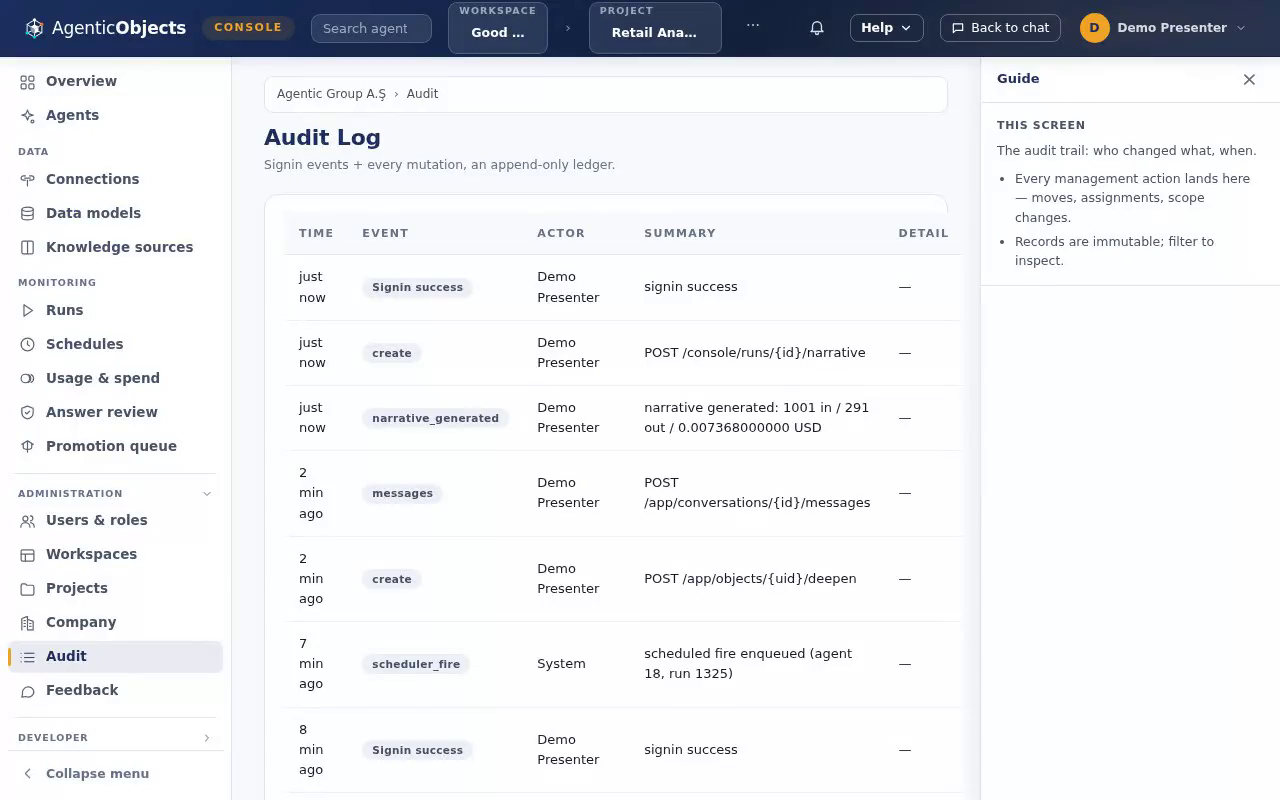Click the breadcrumb separator chevron in header

point(568,28)
